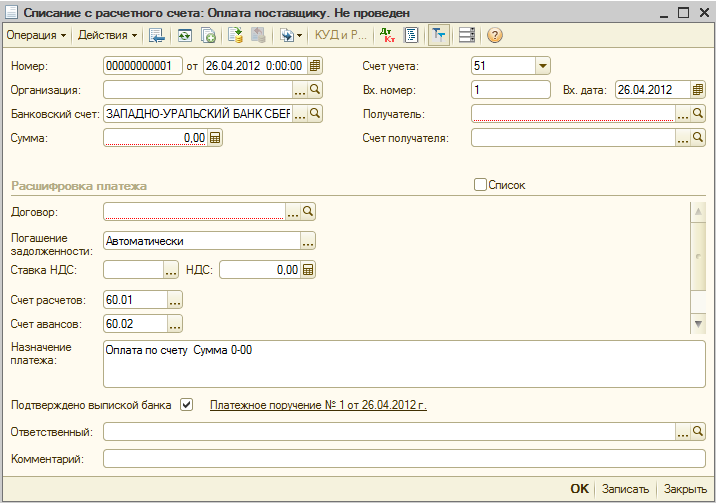716x503 pixels.
Task: Click magnifier icon of Счет получателя
Action: (697, 138)
